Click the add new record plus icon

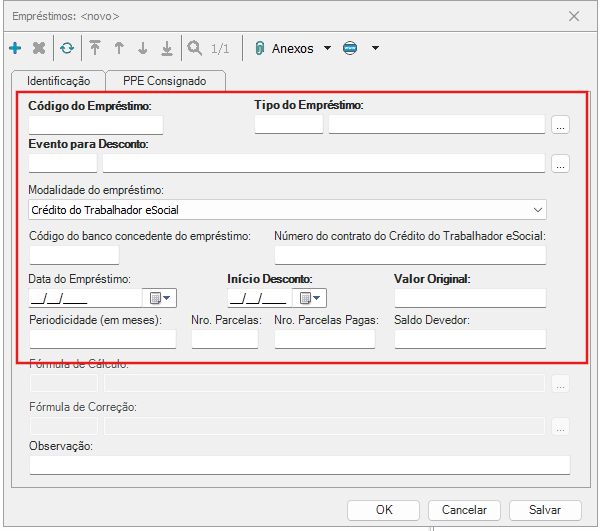click(x=15, y=48)
